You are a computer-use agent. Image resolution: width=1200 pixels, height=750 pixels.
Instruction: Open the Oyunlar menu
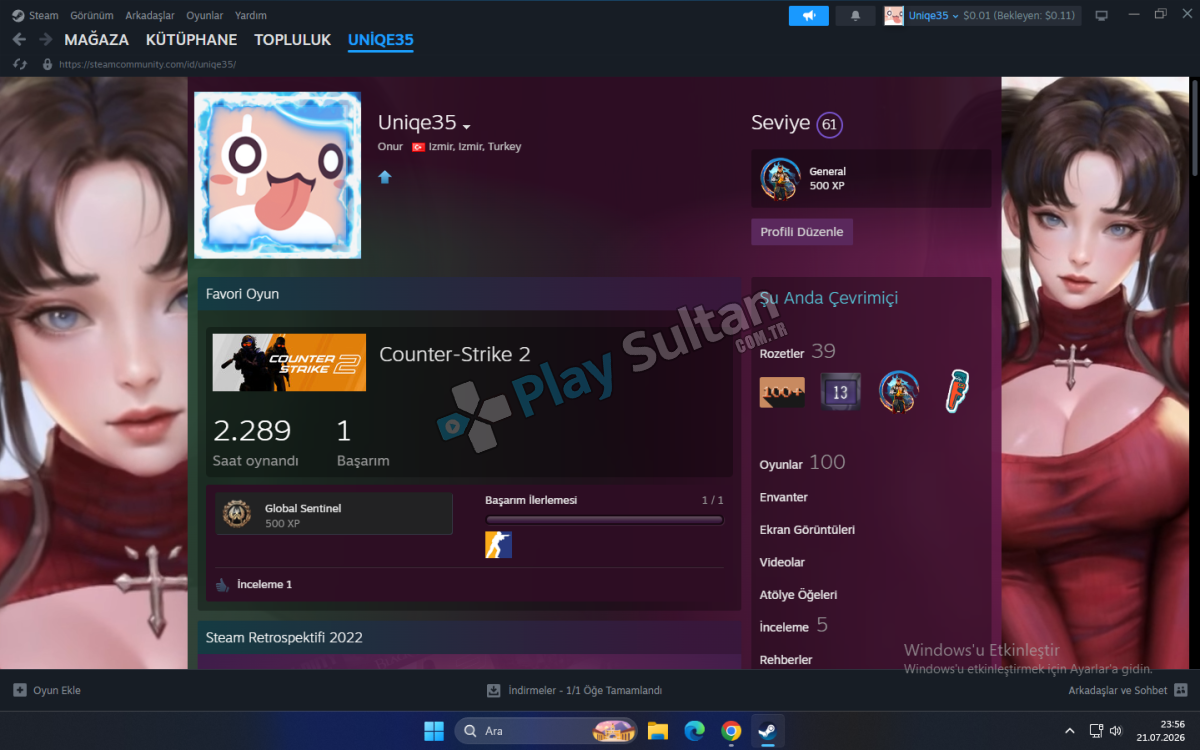click(x=205, y=16)
